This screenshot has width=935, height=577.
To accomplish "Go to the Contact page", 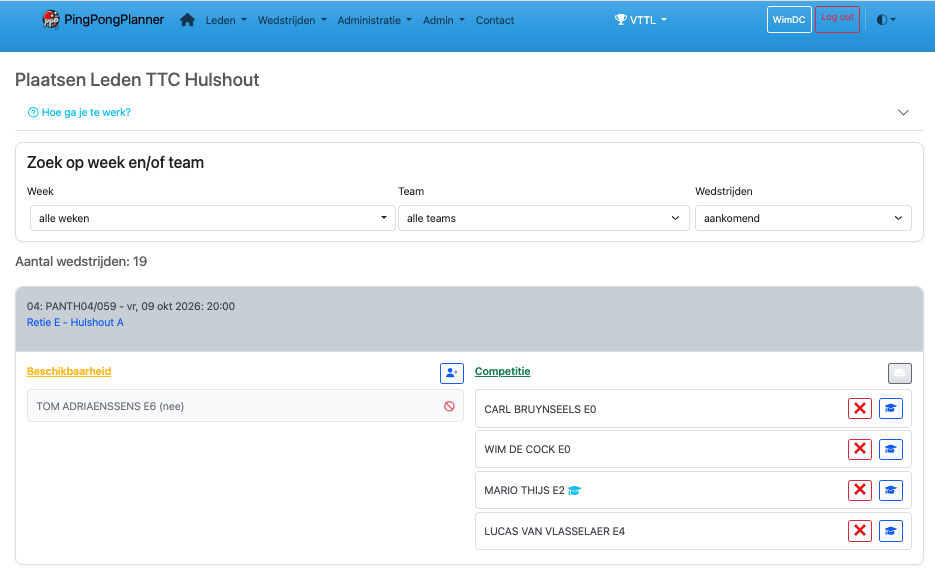I will (x=495, y=20).
